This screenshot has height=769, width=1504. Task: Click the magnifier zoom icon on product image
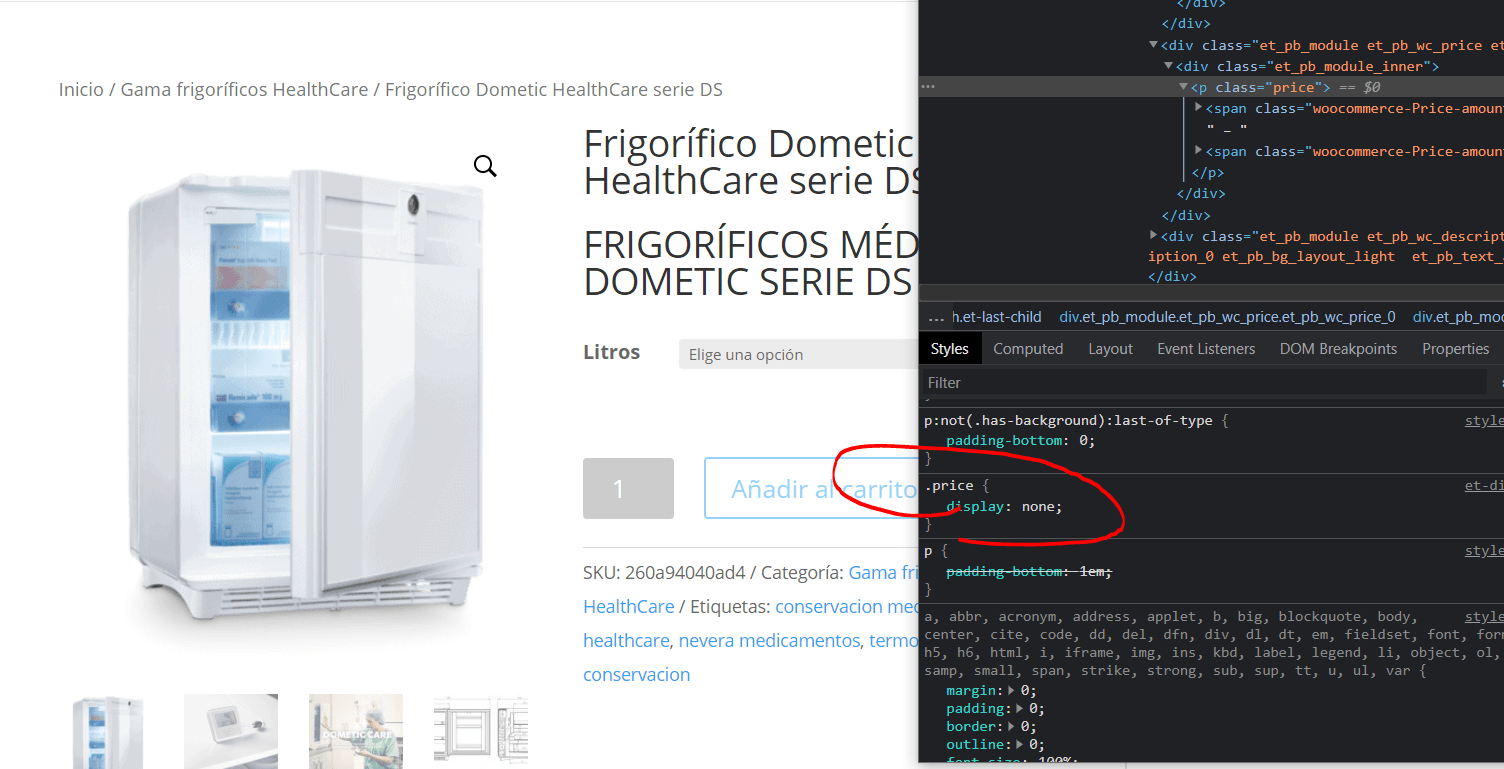point(485,166)
